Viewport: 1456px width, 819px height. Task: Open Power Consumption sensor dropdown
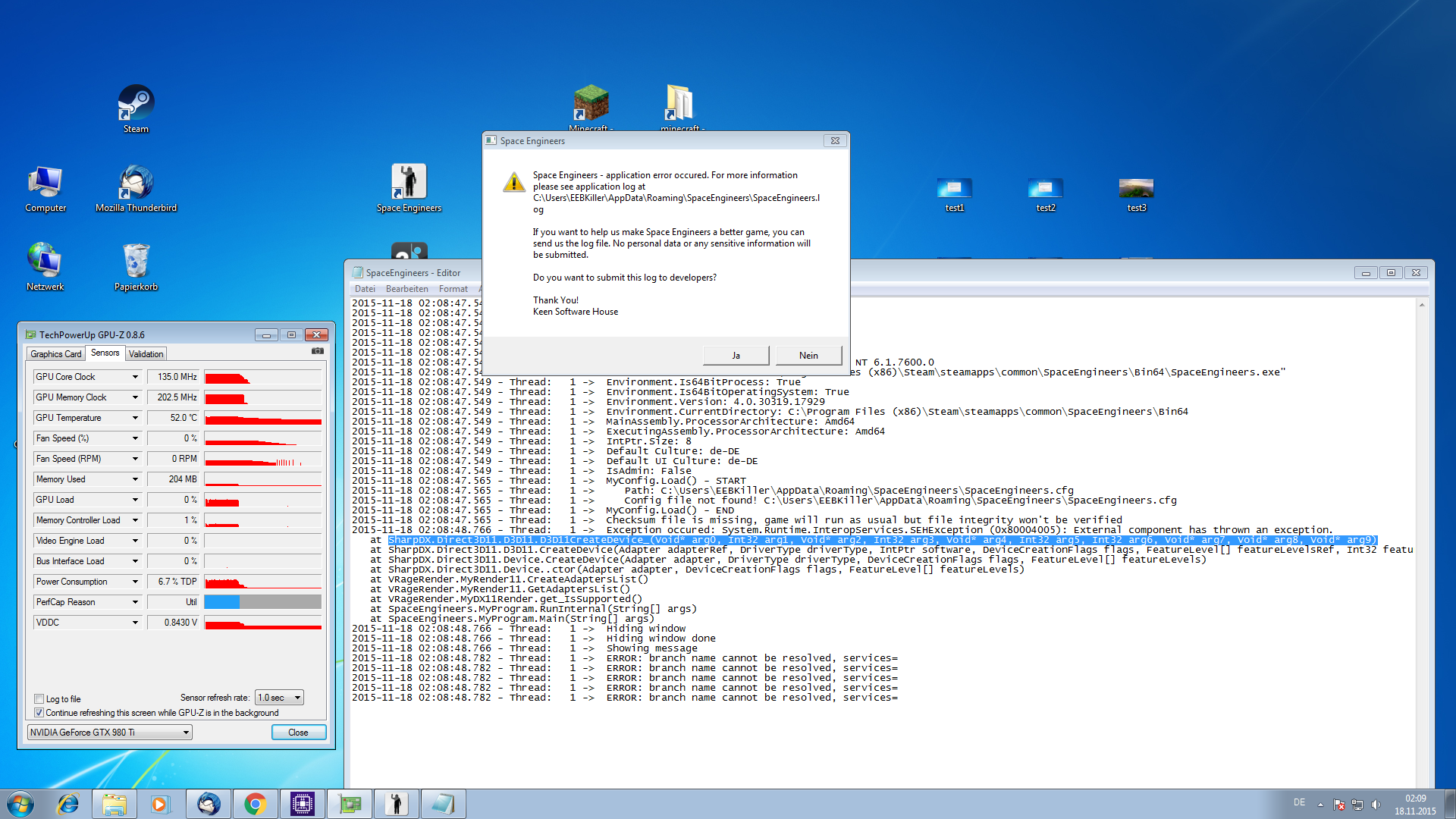[136, 582]
